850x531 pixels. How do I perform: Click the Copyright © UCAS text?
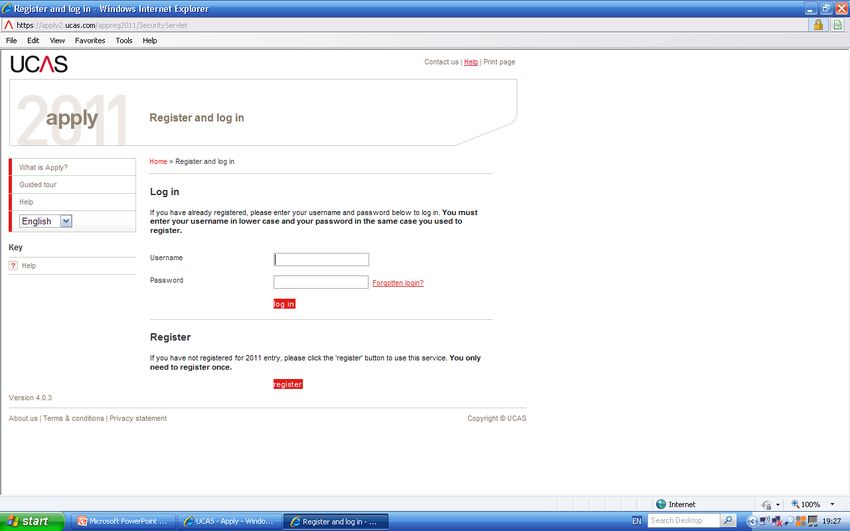click(x=497, y=418)
